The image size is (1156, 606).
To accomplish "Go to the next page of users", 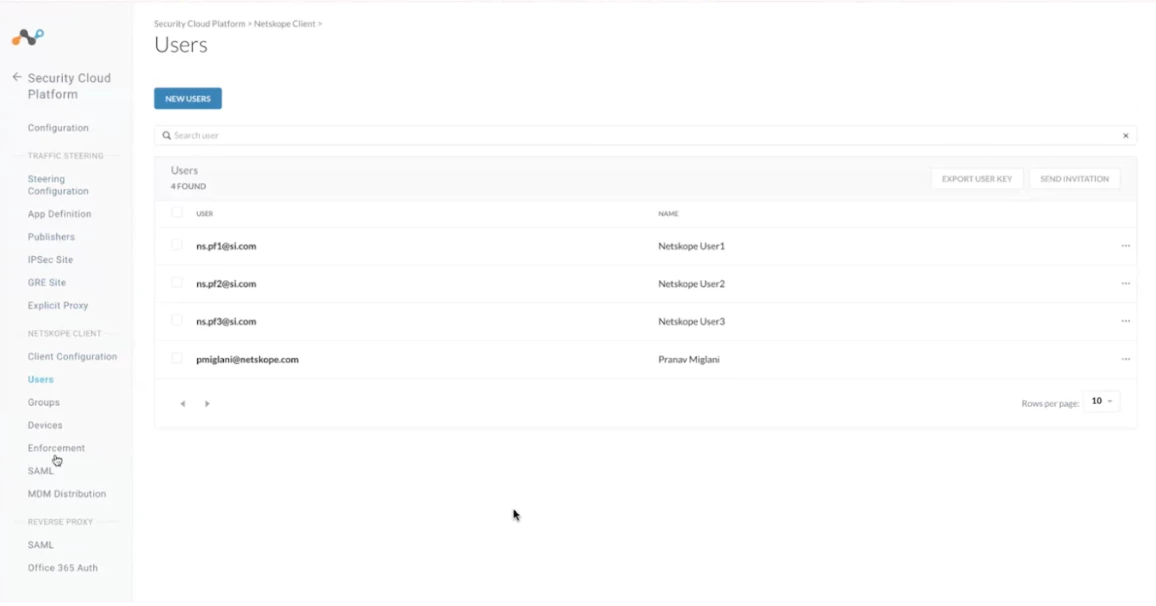I will coord(207,404).
